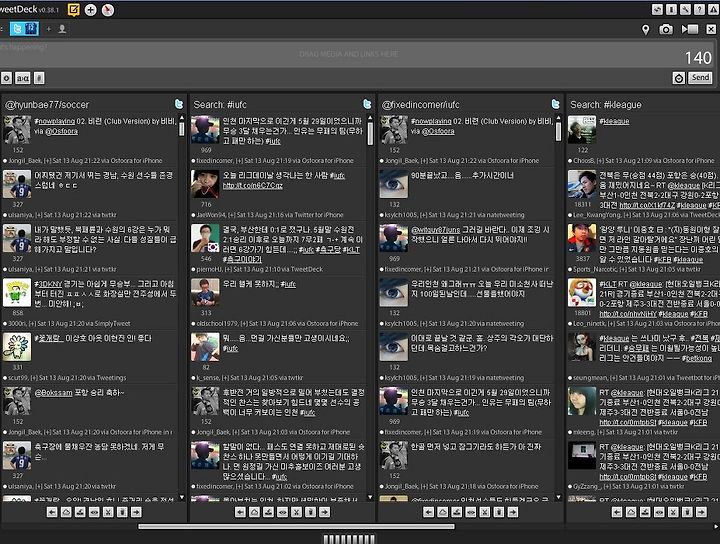Toggle the second blue account icon for posting
This screenshot has width=720, height=544.
click(31, 29)
